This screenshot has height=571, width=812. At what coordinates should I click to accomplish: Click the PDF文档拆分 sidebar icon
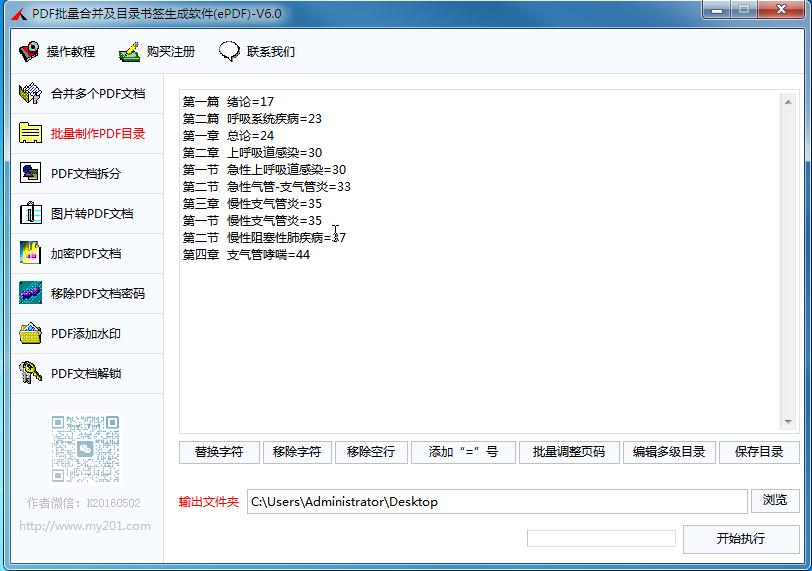coord(31,173)
